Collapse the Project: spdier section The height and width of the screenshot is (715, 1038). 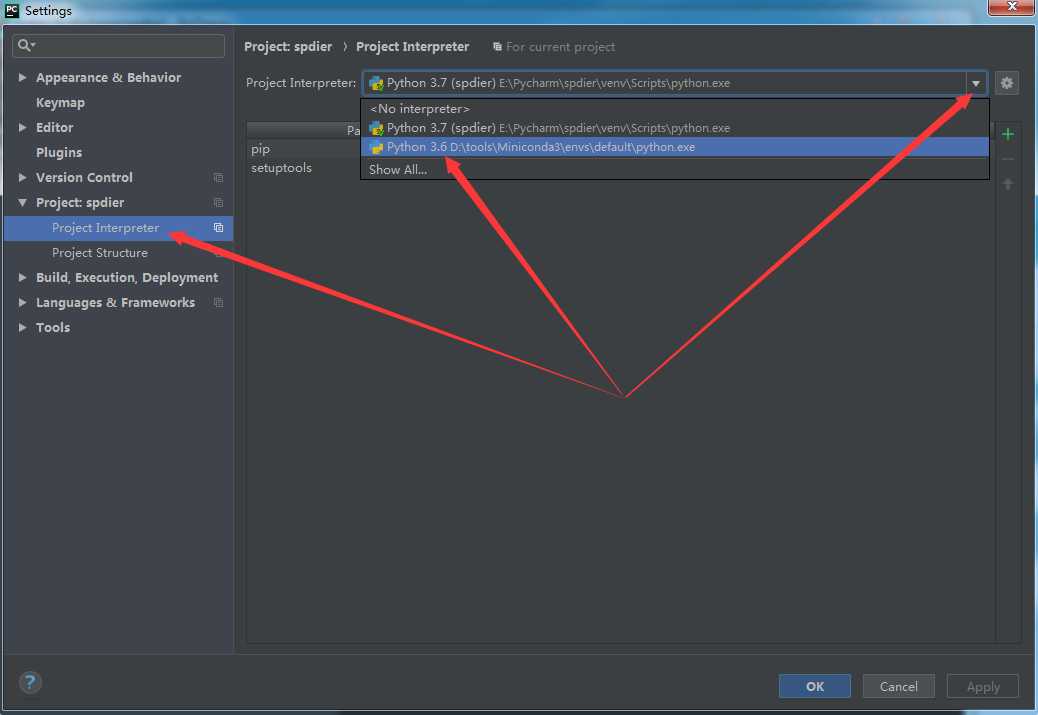pos(23,203)
